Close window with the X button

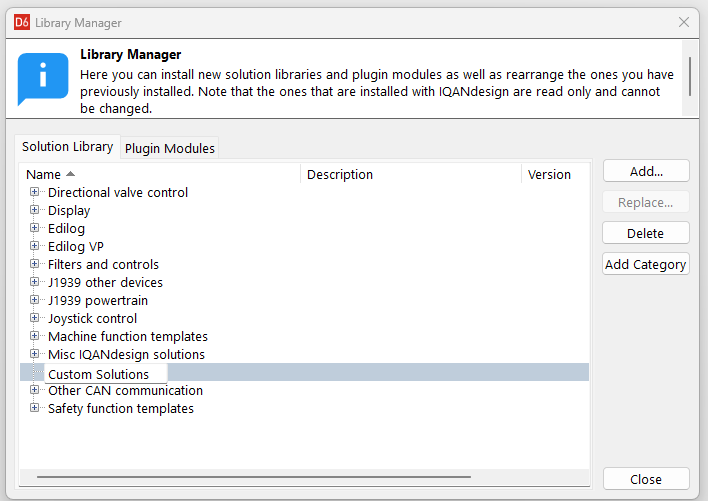(x=684, y=22)
